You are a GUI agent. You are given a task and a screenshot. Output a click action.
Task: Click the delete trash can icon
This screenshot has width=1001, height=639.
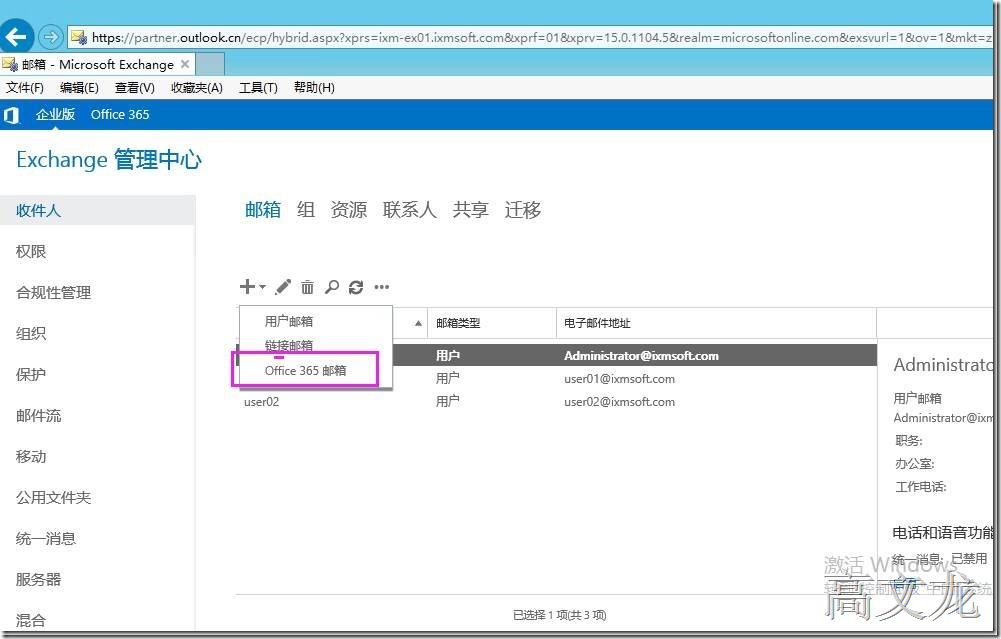307,287
